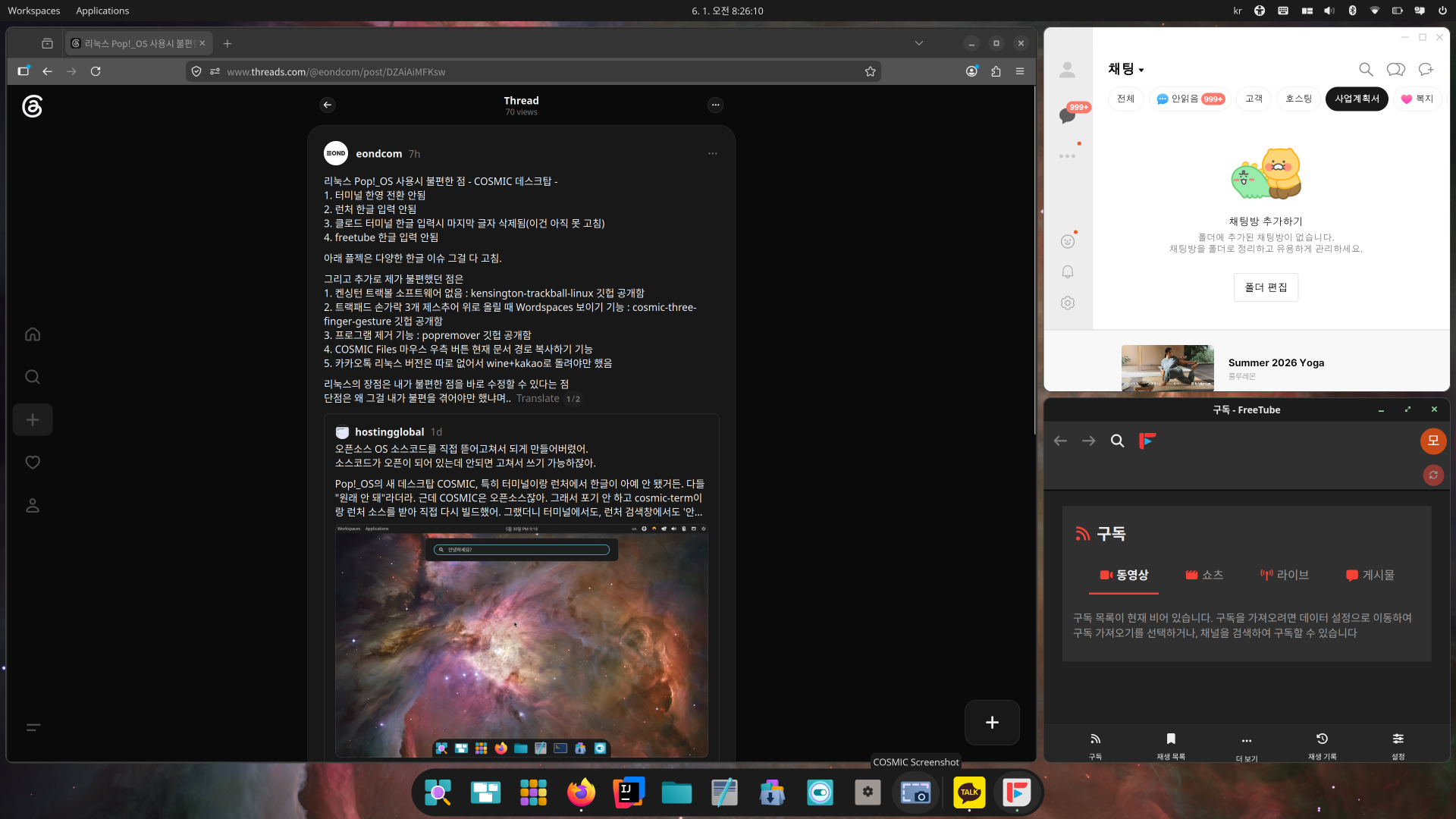Reload the Threads page in Firefox
Viewport: 1456px width, 819px height.
[x=96, y=71]
